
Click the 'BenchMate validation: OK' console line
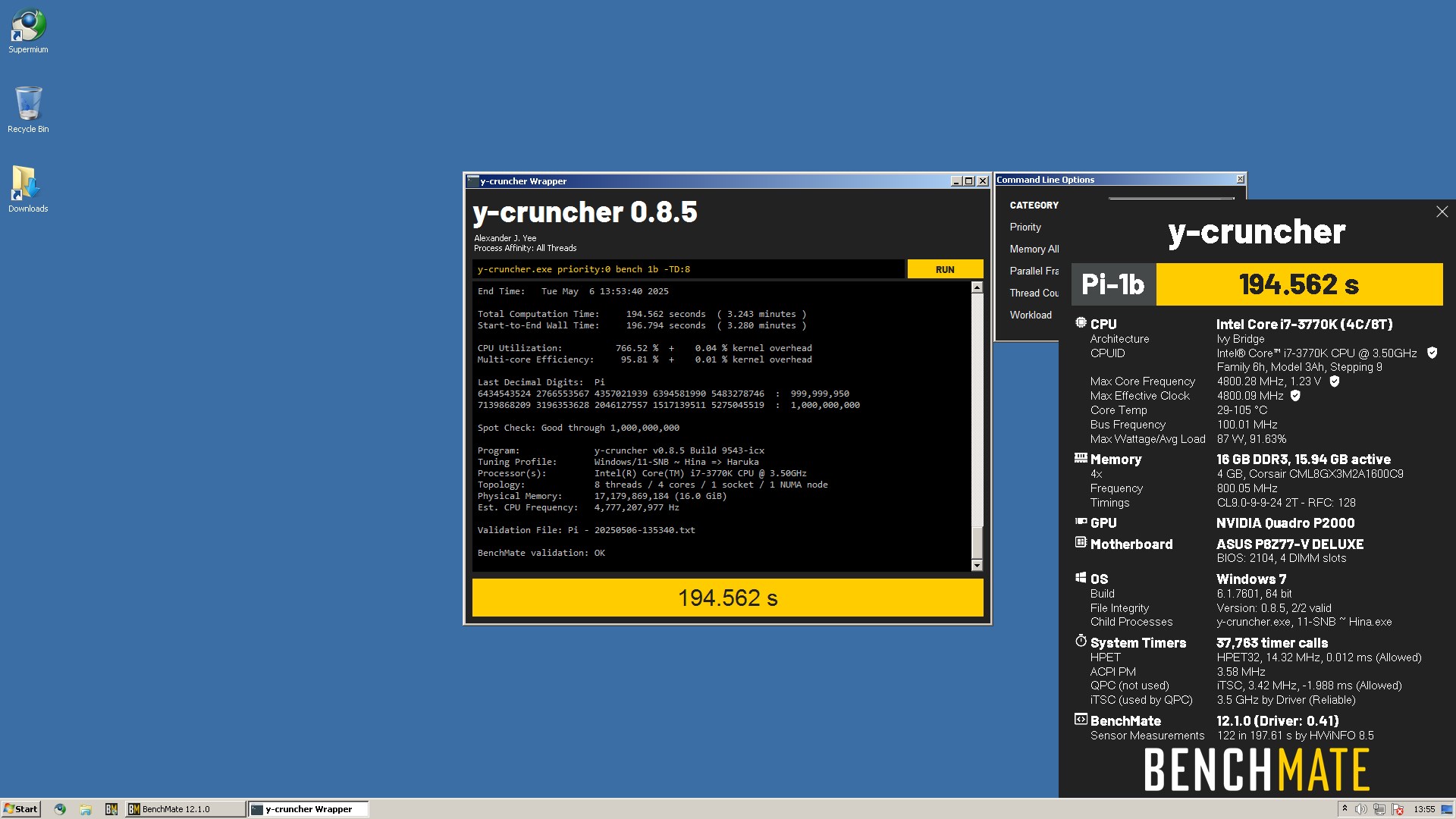point(541,553)
